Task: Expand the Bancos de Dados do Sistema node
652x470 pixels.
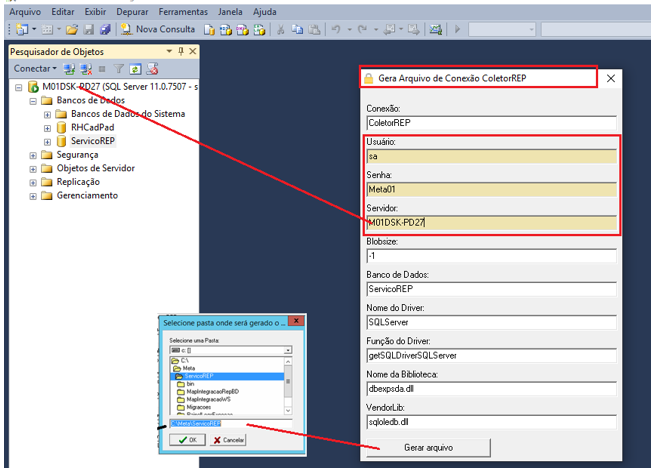Action: 47,114
